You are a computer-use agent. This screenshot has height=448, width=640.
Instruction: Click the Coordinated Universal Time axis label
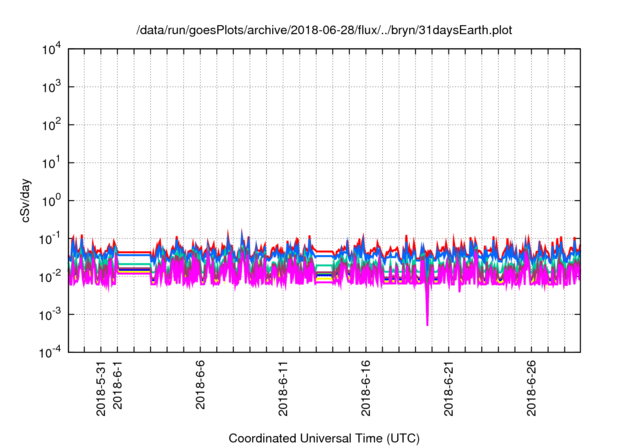[x=325, y=438]
